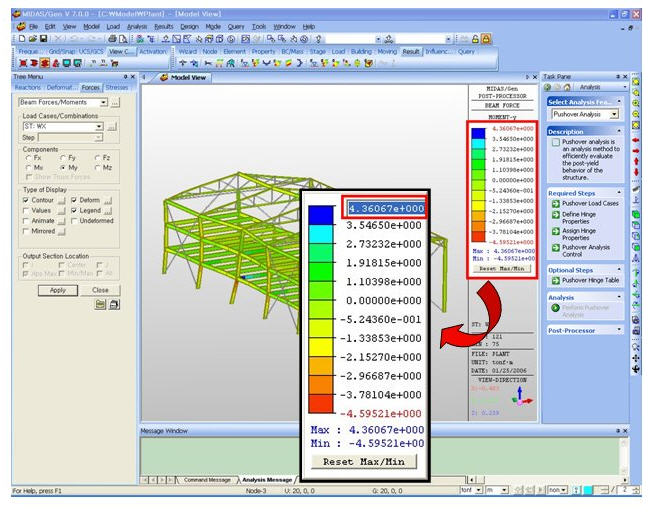Click the reactions arrow icon below Wizard tab

tap(183, 63)
